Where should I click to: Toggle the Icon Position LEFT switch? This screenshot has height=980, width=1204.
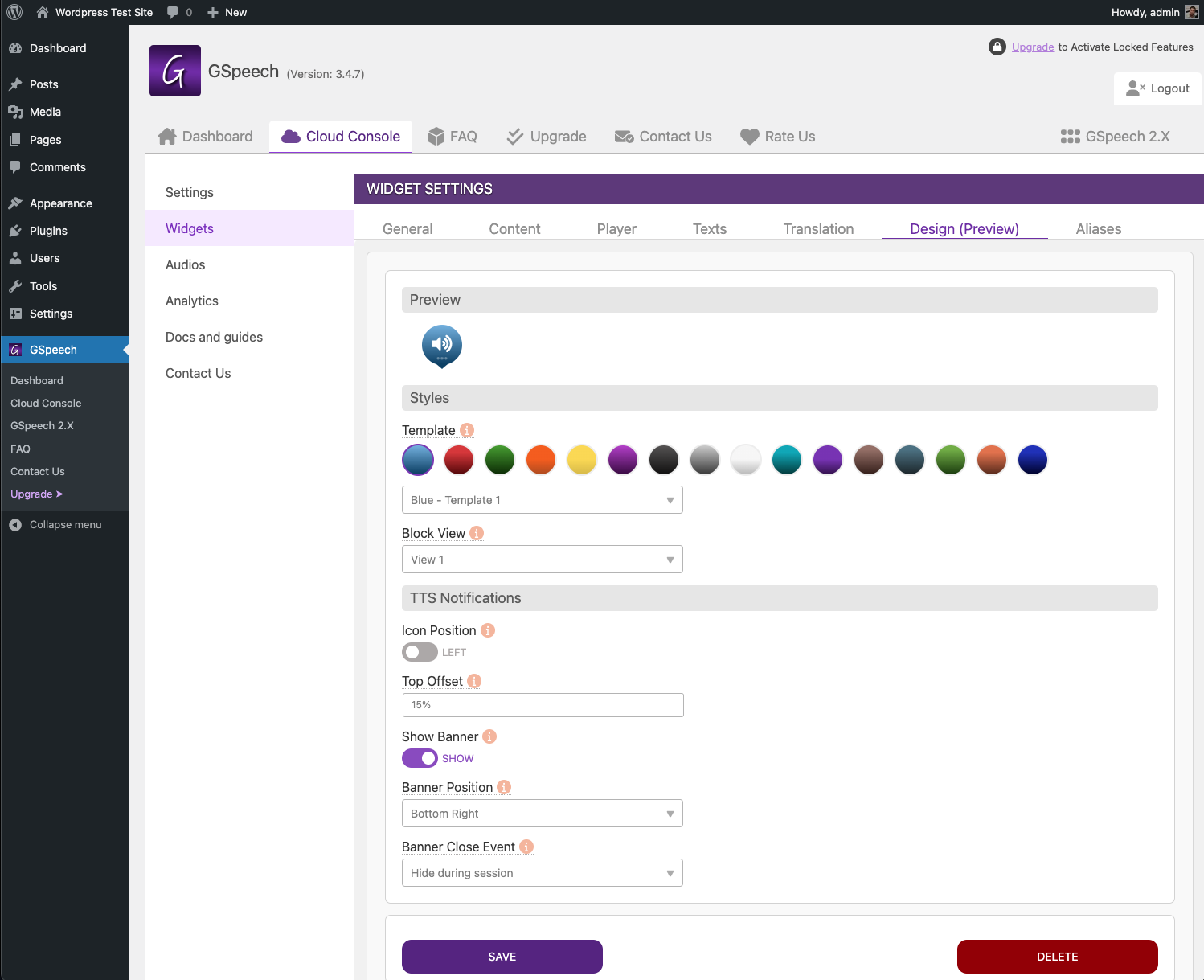(420, 652)
